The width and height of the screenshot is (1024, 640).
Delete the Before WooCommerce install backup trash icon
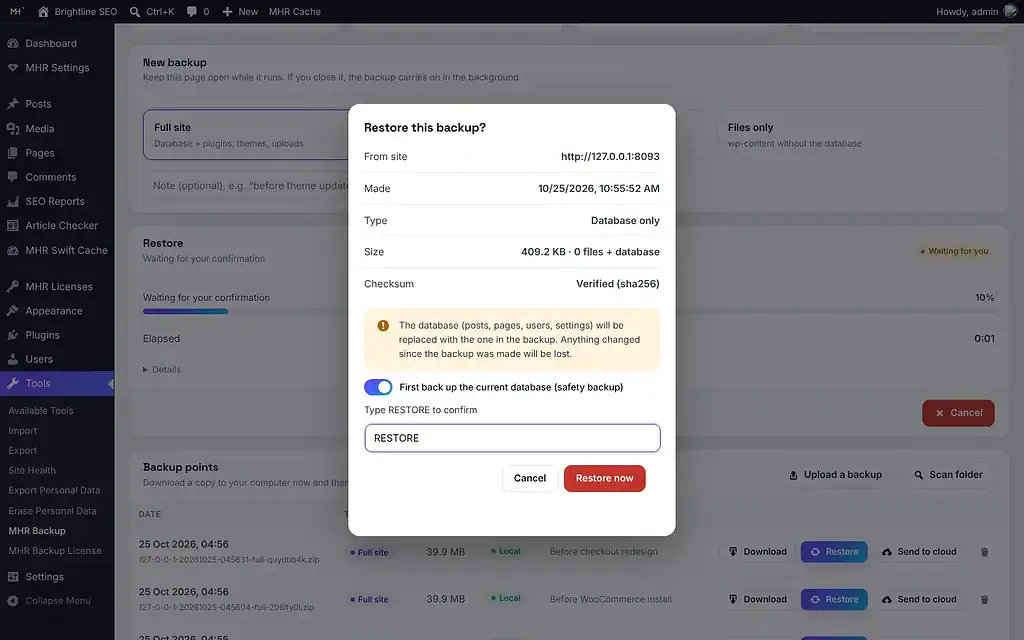tap(984, 600)
